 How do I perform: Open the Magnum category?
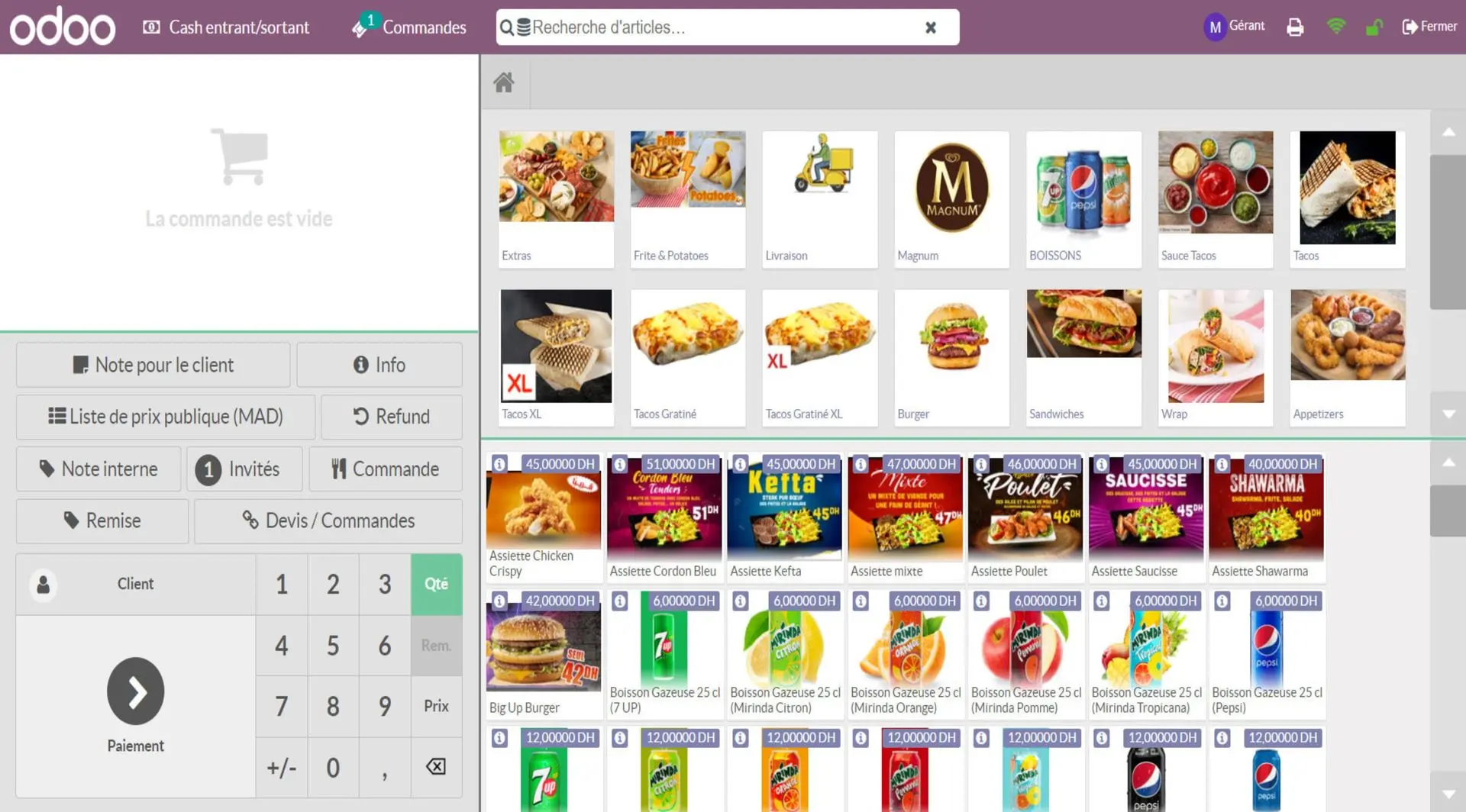point(951,199)
